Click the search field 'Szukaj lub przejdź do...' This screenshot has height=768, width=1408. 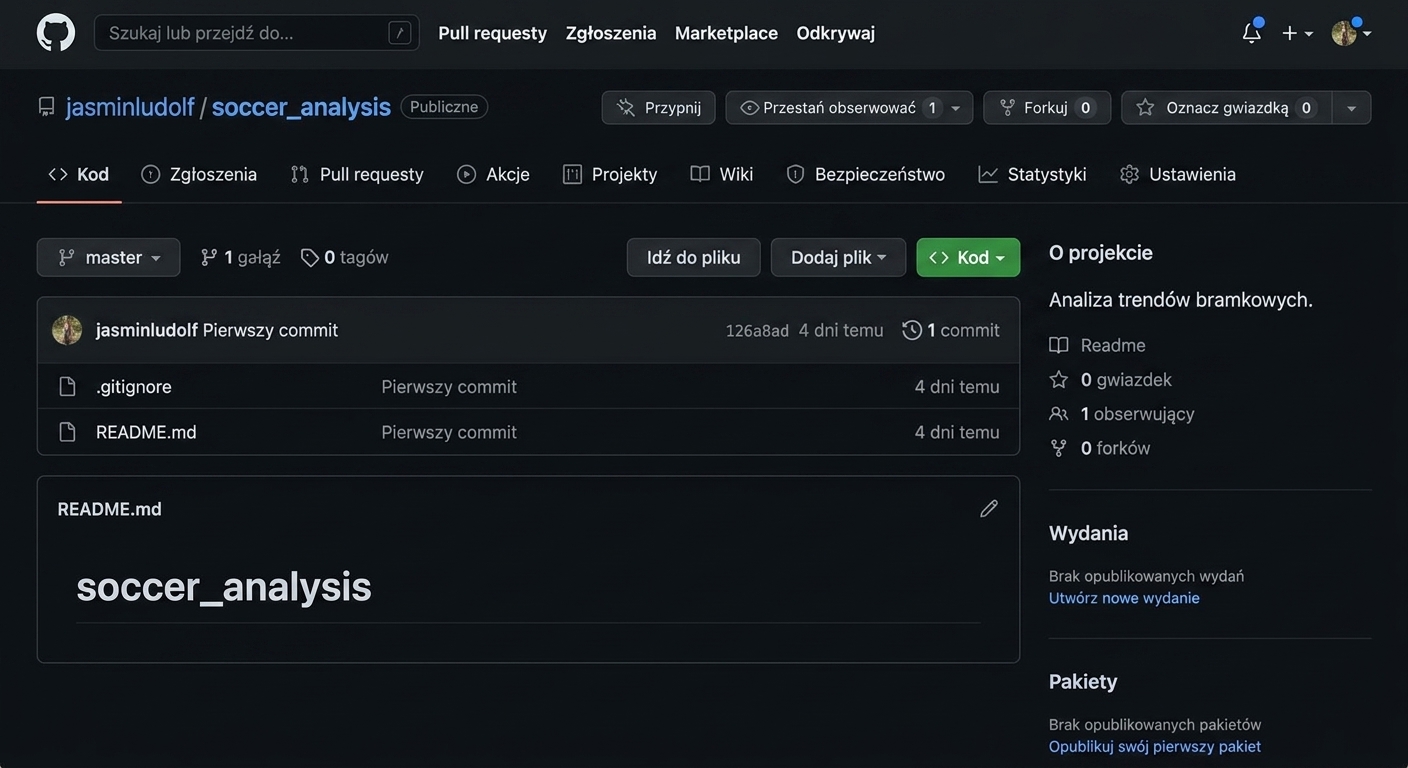tap(257, 33)
